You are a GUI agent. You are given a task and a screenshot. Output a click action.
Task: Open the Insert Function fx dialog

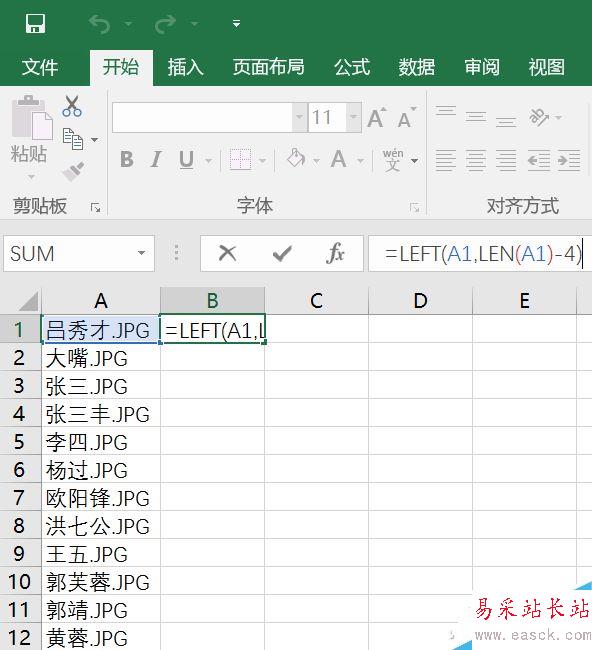click(335, 253)
